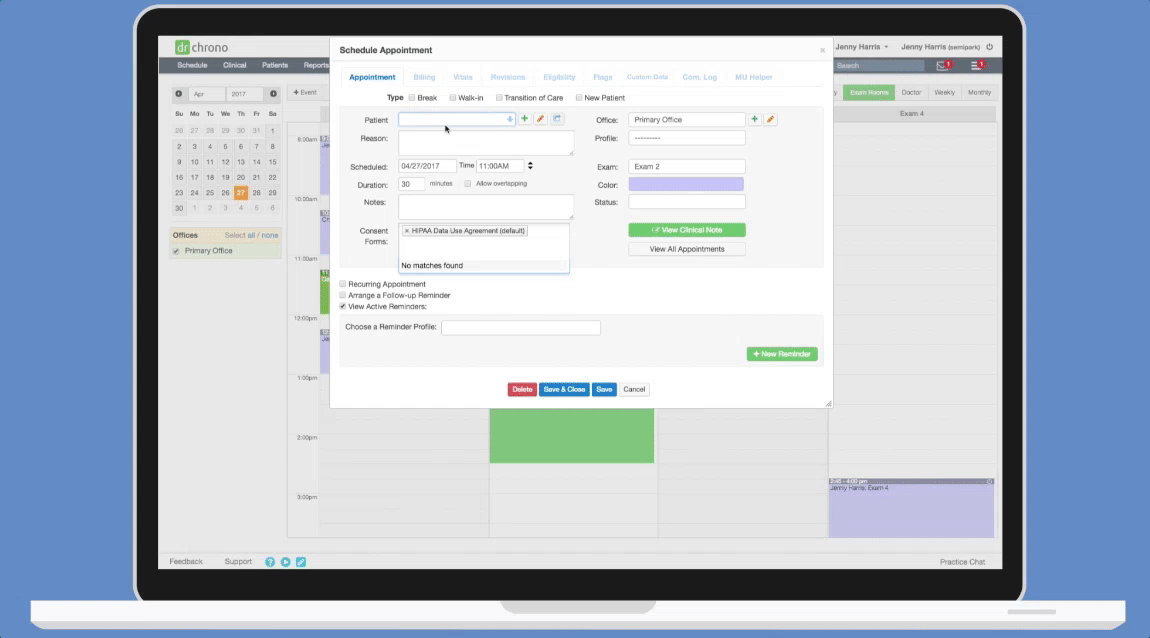Click the Save & Close button

click(564, 389)
